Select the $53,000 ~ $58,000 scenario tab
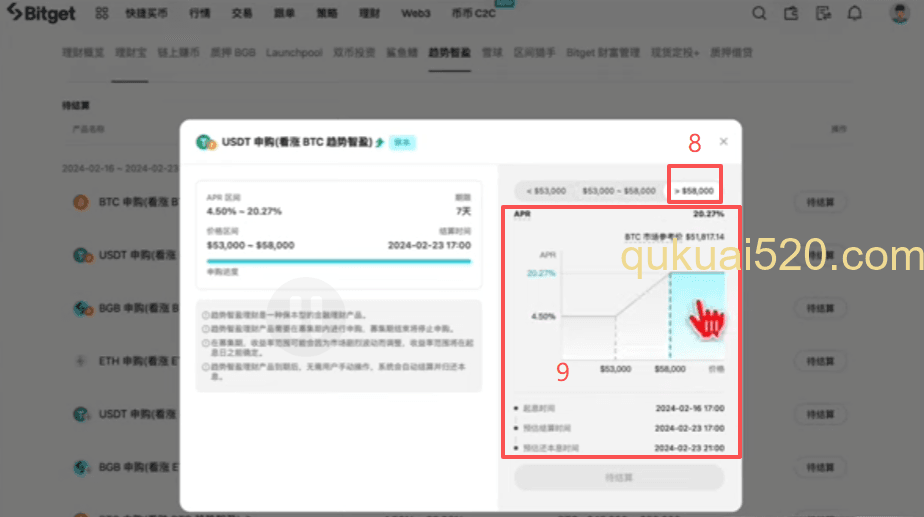Viewport: 924px width, 517px height. 619,190
